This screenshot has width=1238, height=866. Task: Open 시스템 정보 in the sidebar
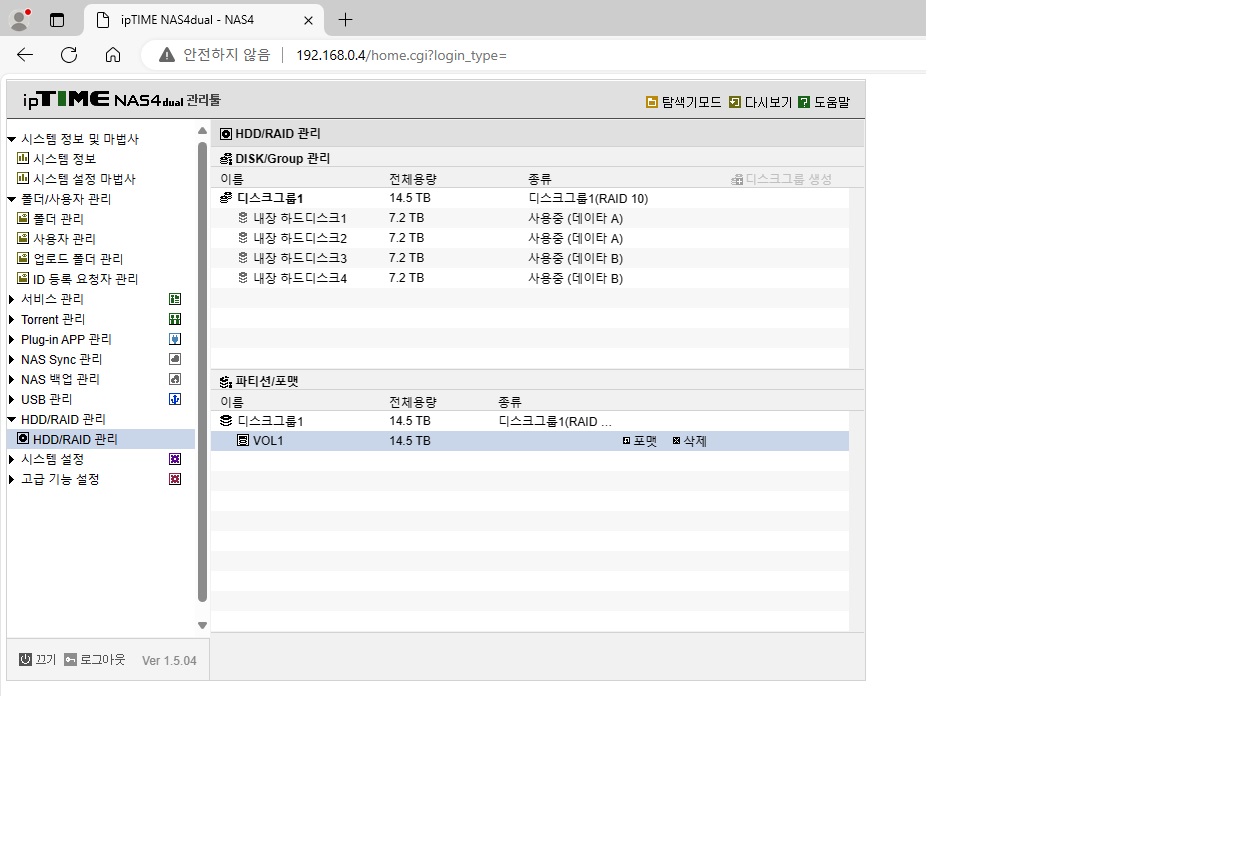[64, 159]
